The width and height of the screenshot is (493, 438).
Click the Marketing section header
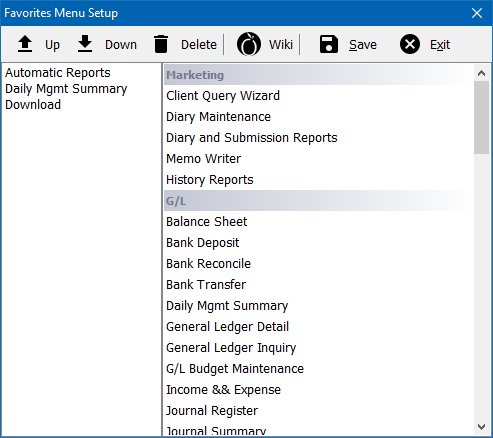click(x=318, y=75)
